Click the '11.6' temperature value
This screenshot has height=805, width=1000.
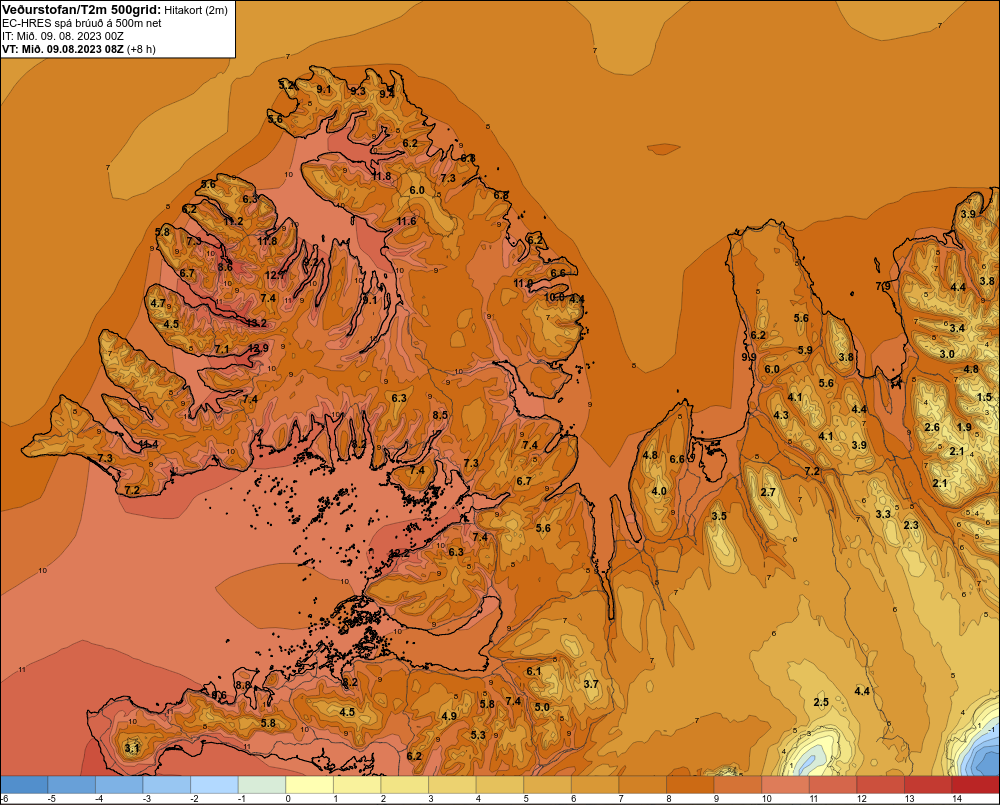click(406, 221)
